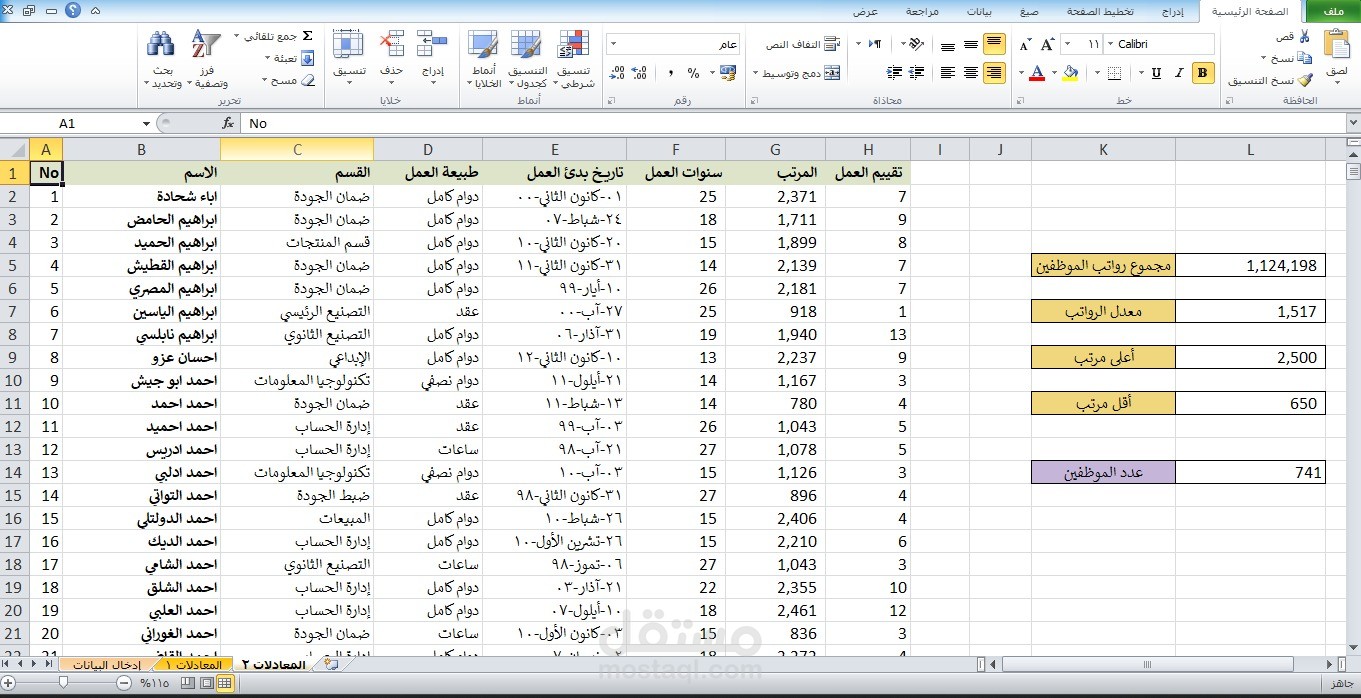Click the text direction paragraph icon

point(875,44)
